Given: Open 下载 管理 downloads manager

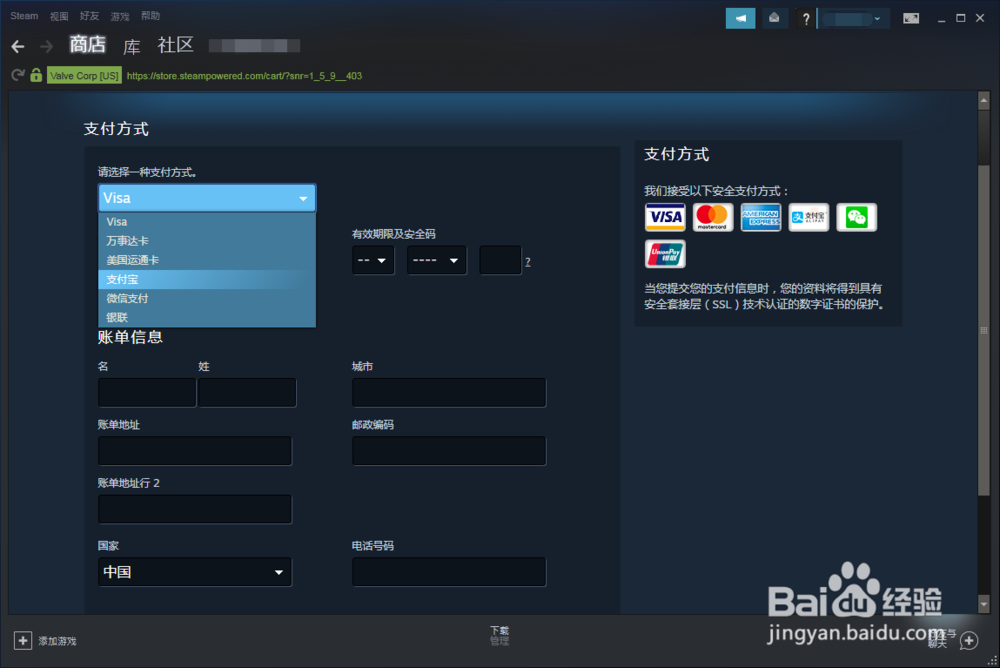Looking at the screenshot, I should 499,635.
